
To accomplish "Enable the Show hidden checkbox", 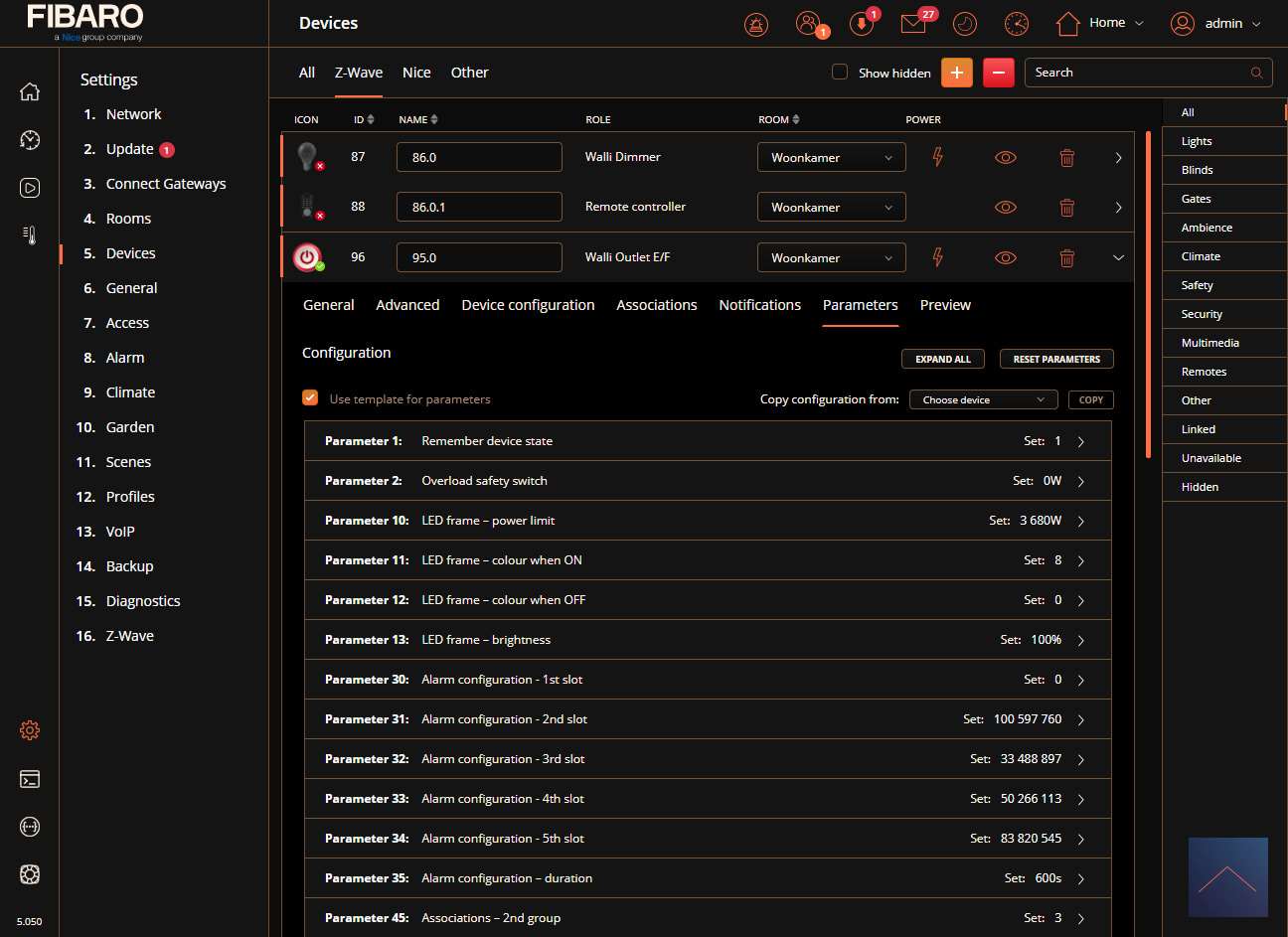I will pyautogui.click(x=840, y=73).
